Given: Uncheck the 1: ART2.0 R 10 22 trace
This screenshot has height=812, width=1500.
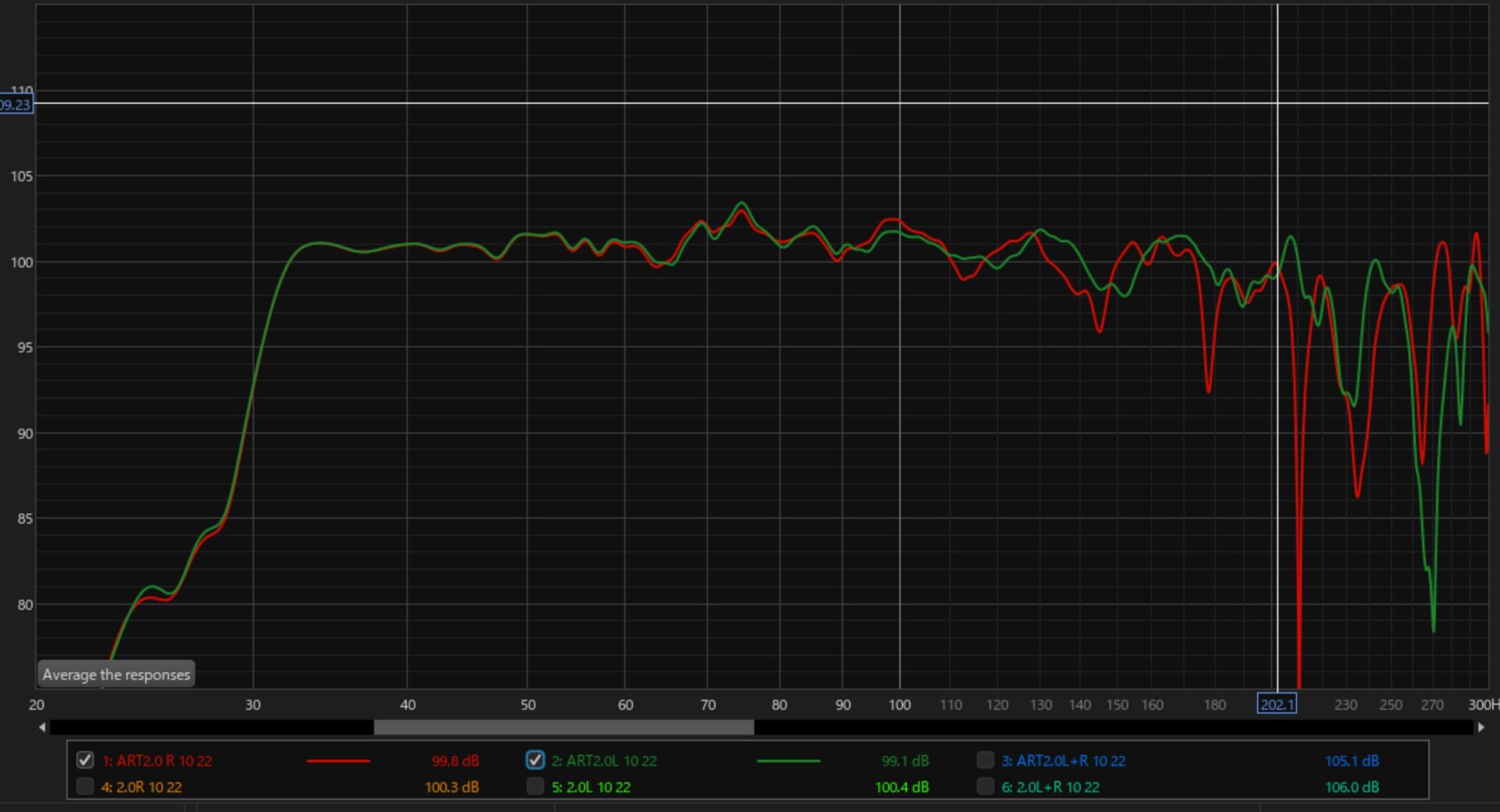Looking at the screenshot, I should (x=85, y=760).
